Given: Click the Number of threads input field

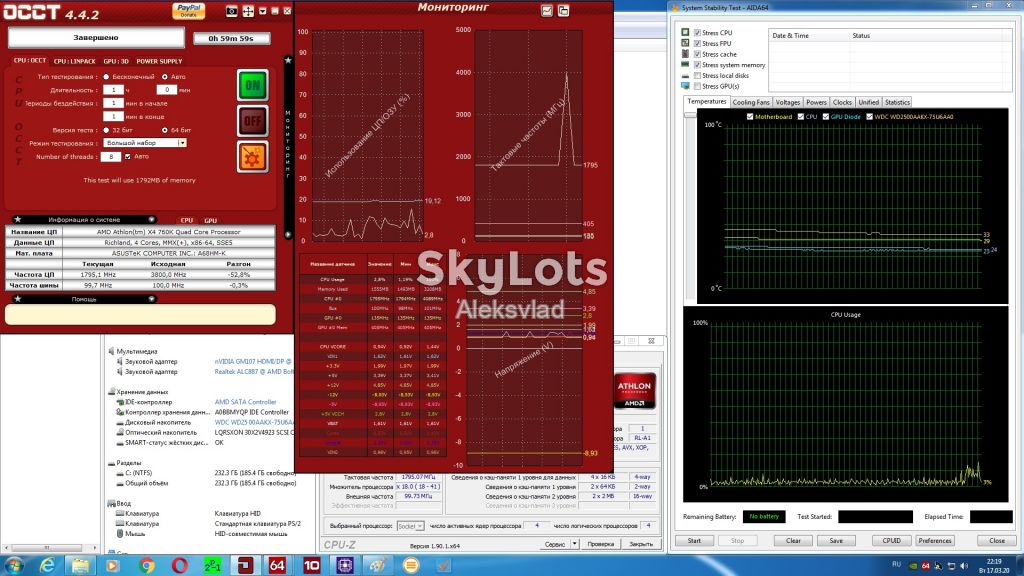Looking at the screenshot, I should (x=111, y=157).
